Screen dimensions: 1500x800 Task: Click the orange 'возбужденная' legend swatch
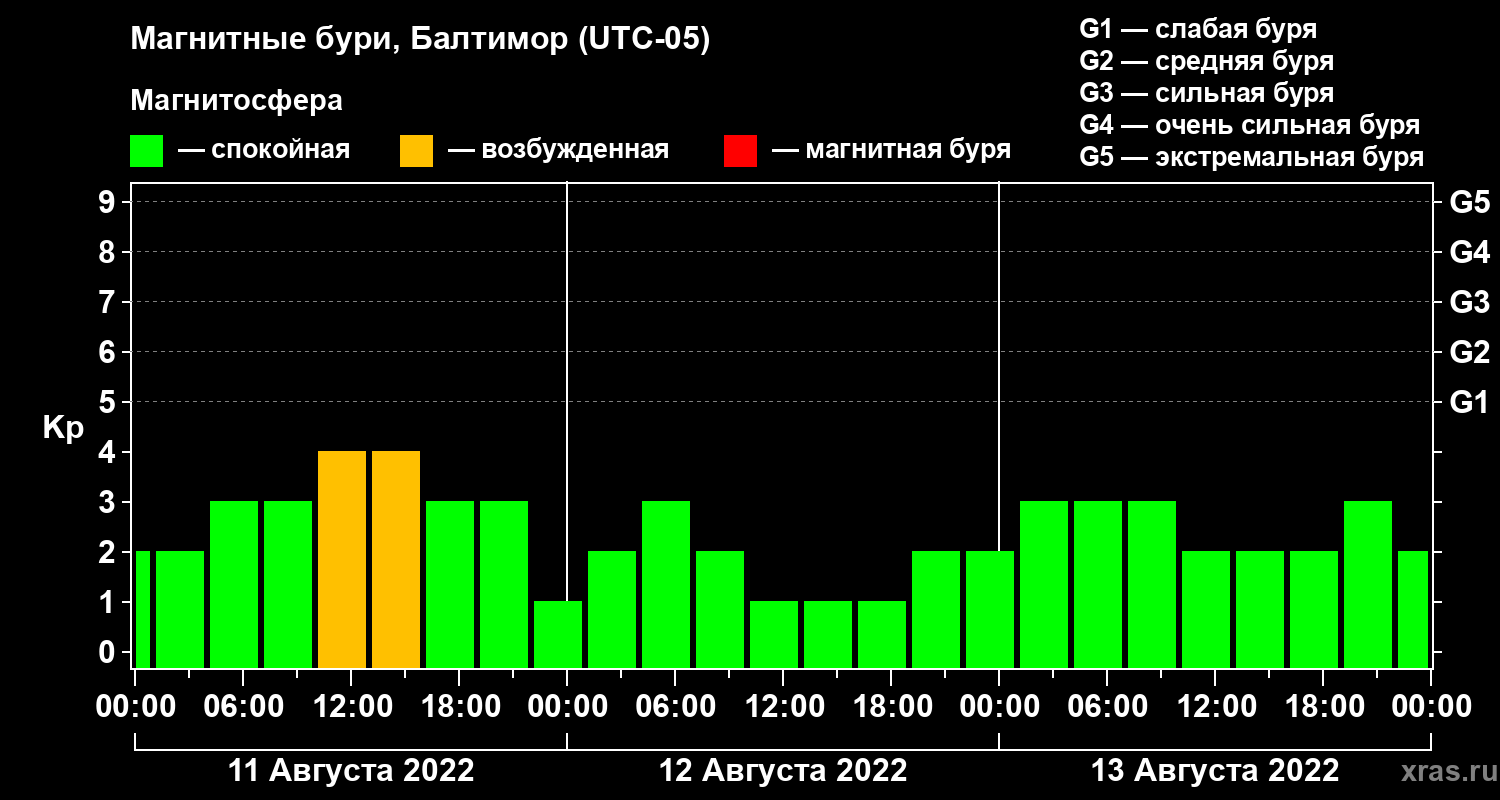416,151
